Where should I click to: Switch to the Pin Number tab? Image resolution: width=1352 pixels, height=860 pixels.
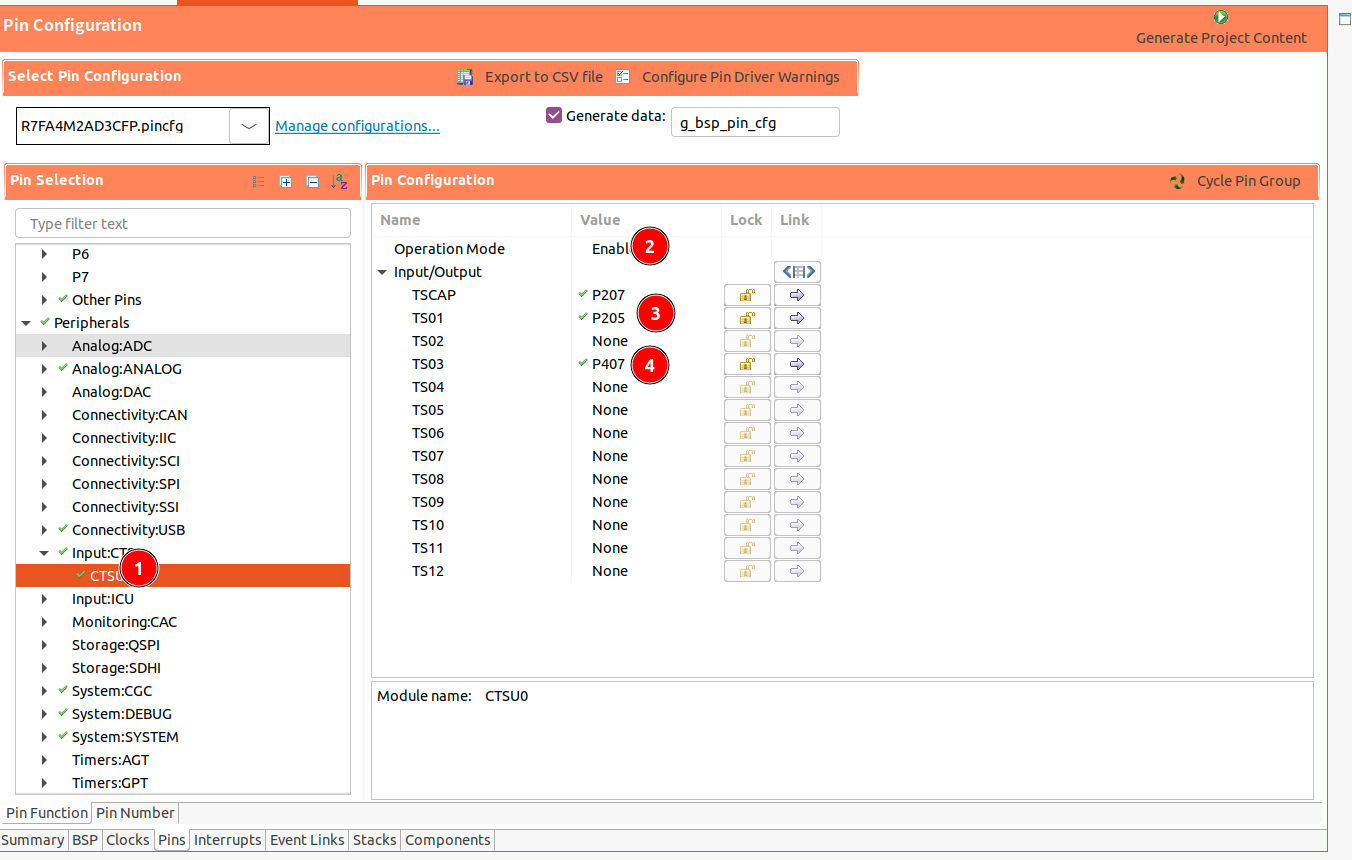pos(135,813)
